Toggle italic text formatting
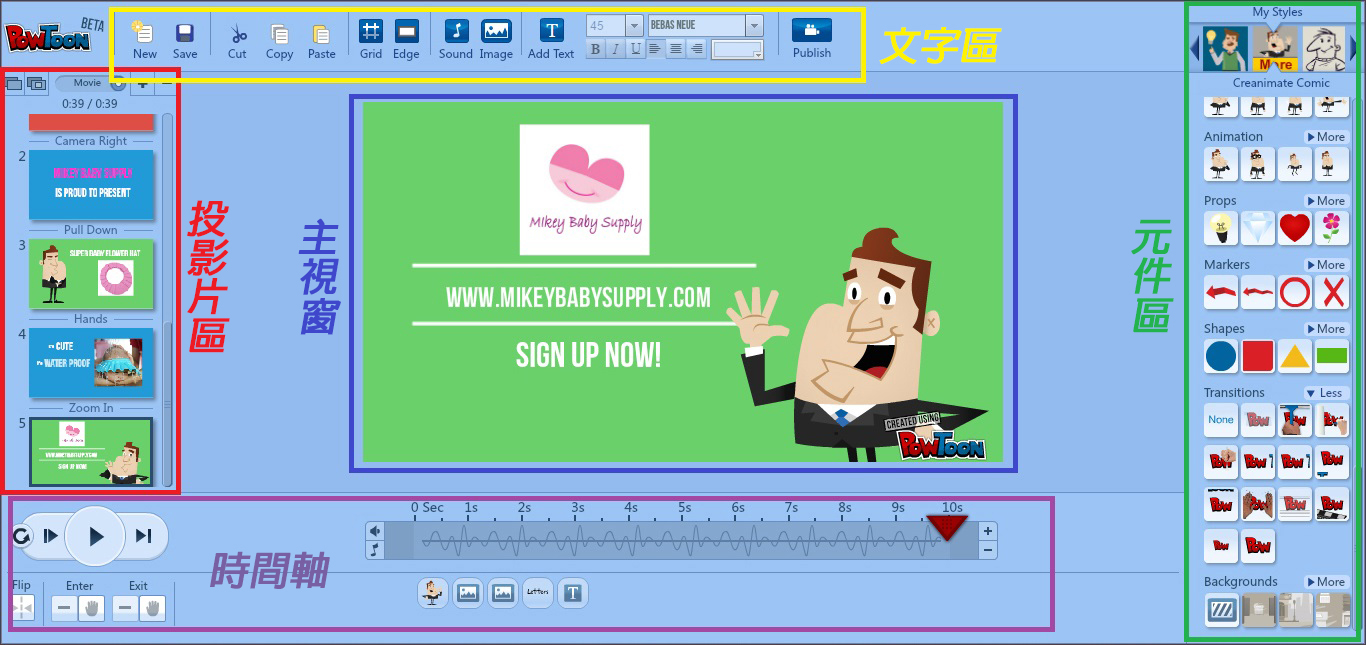The height and width of the screenshot is (645, 1366). tap(615, 48)
